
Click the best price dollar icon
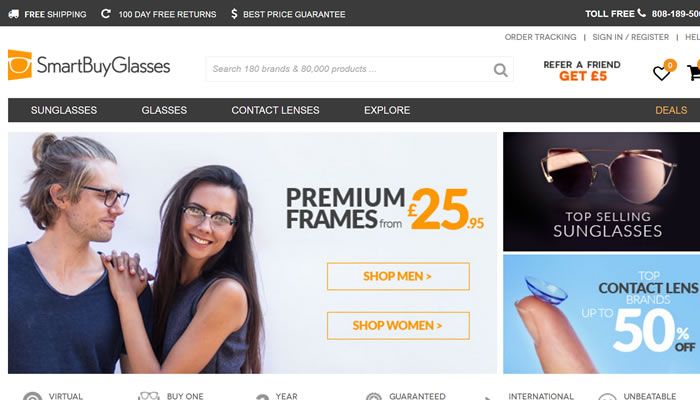coord(234,13)
